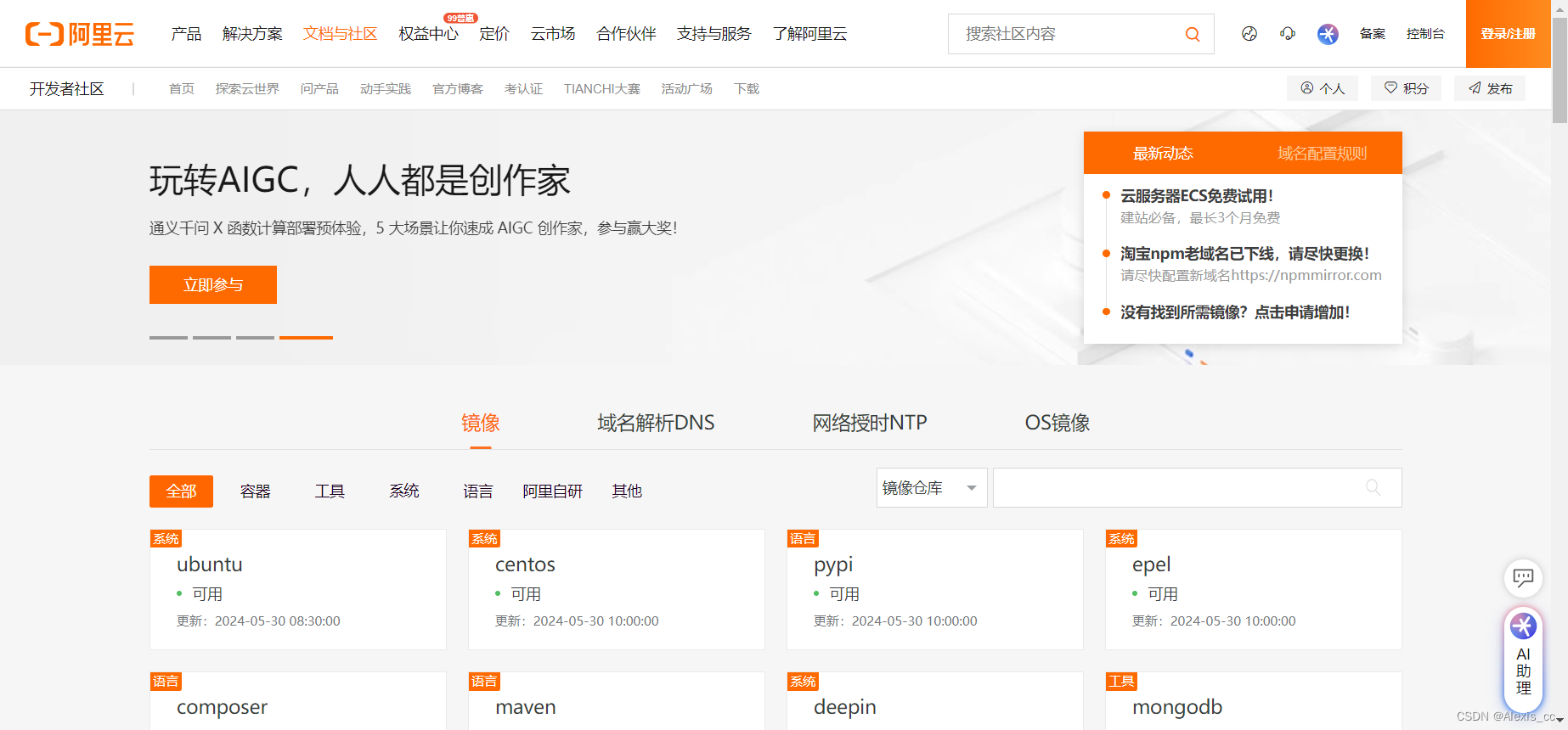Open 探索云世界 in community nav
Image resolution: width=1568 pixels, height=730 pixels.
pyautogui.click(x=247, y=88)
